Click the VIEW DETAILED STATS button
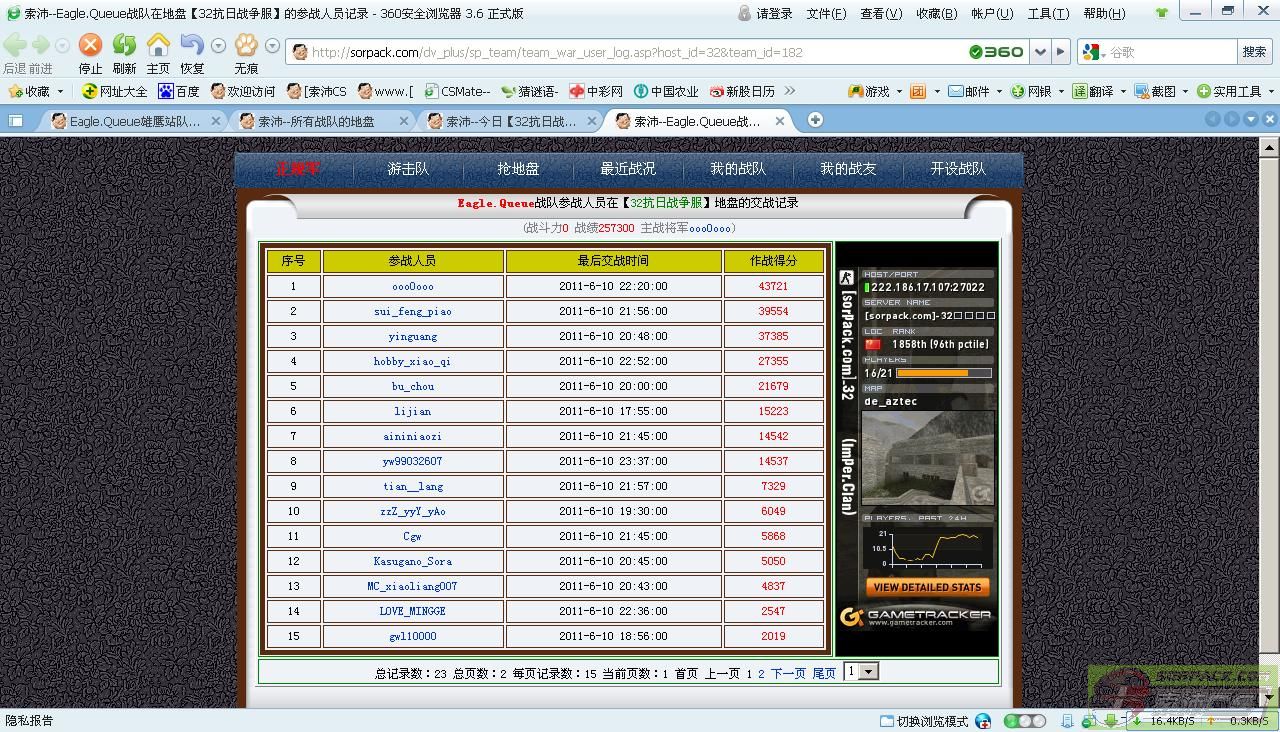 point(926,587)
